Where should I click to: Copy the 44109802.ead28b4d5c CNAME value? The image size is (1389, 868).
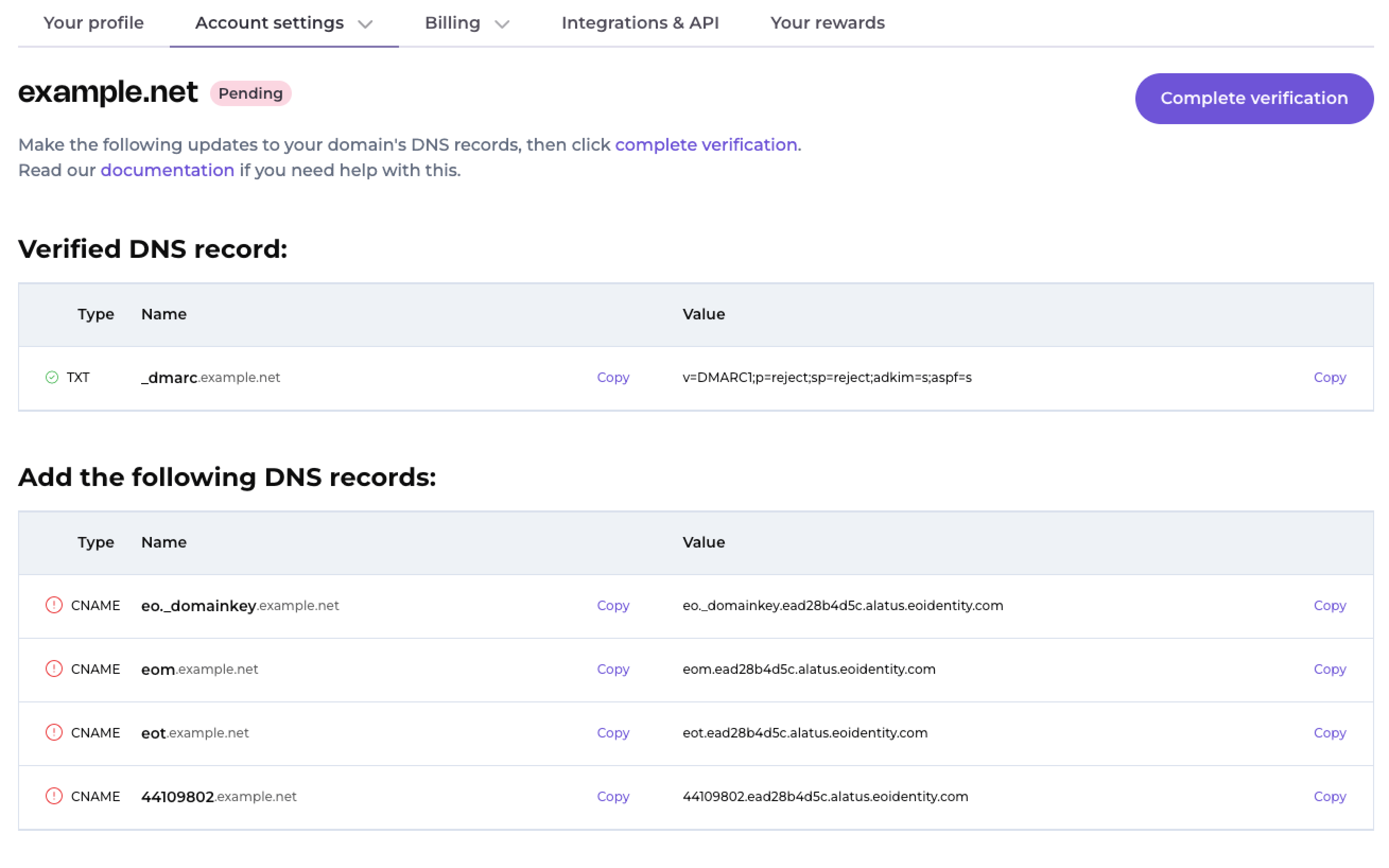coord(1329,796)
